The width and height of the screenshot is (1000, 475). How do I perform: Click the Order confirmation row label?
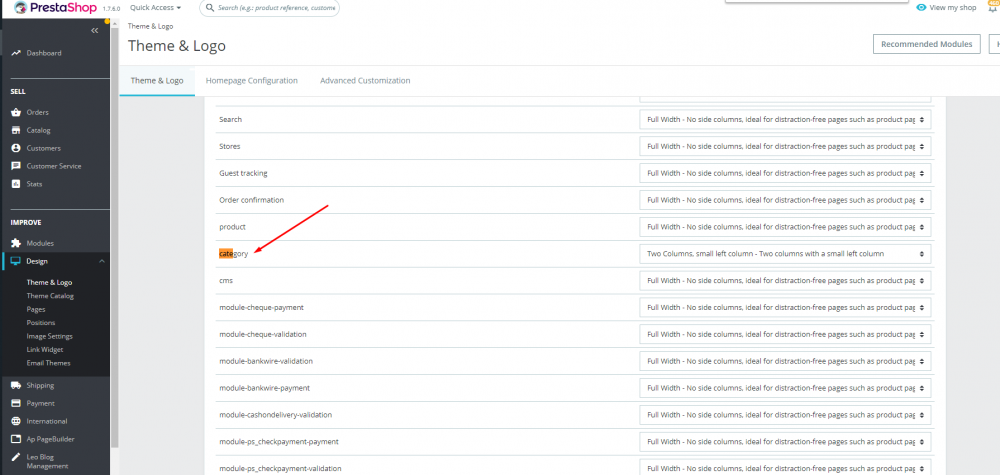[251, 200]
